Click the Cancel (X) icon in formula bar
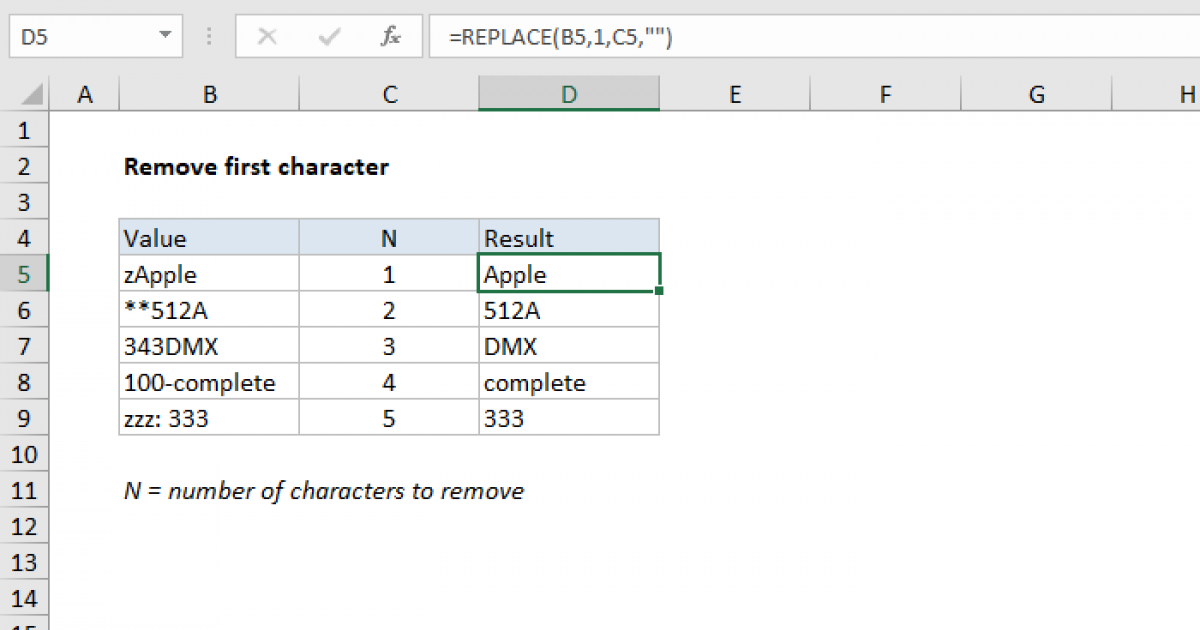 pyautogui.click(x=267, y=38)
